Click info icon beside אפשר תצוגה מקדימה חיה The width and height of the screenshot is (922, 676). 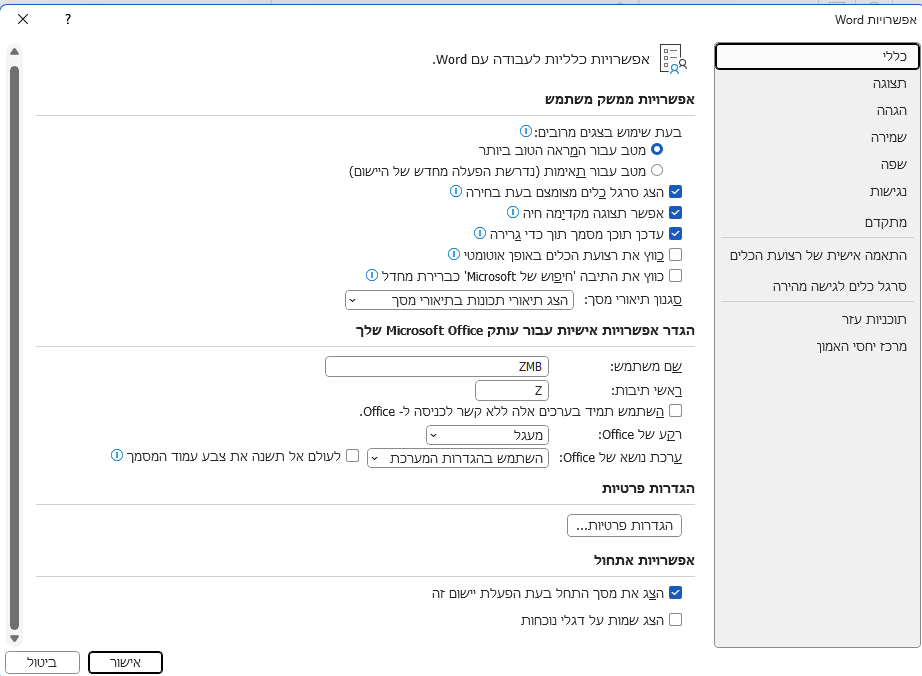point(513,212)
